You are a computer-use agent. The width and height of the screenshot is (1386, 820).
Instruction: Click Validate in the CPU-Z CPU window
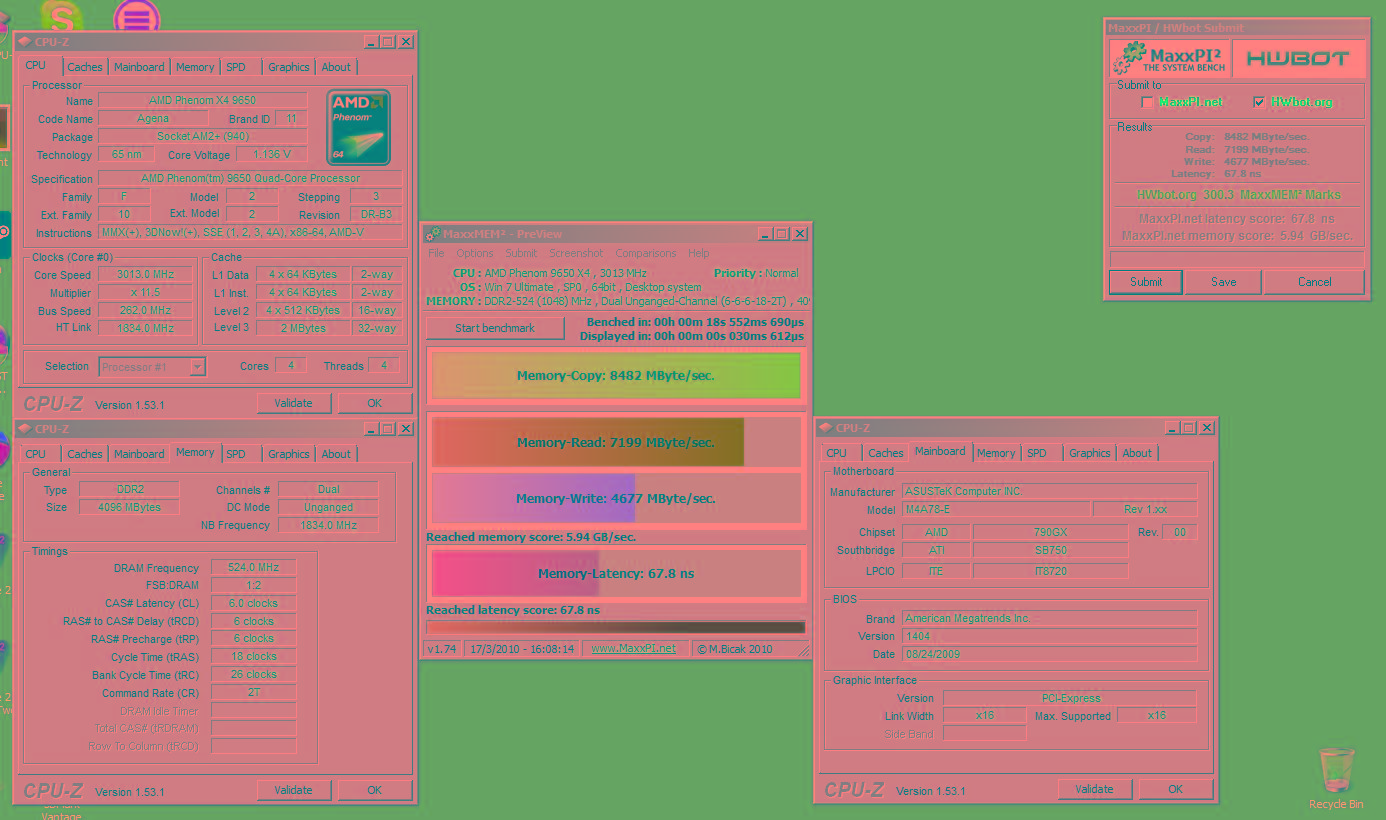coord(293,403)
